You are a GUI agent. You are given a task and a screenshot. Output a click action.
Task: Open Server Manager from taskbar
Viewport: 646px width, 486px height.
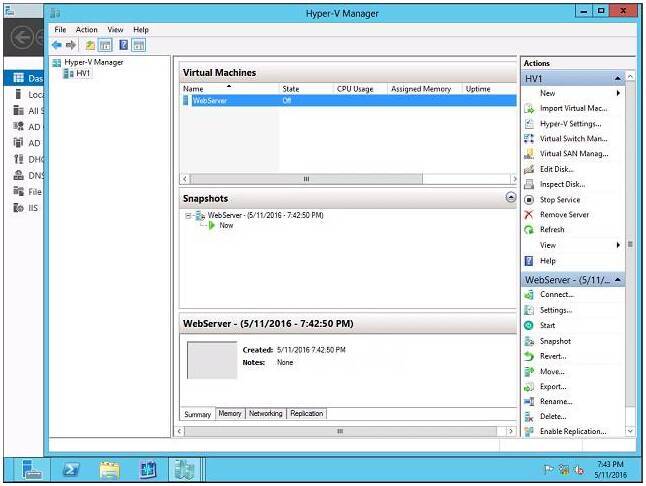tap(32, 470)
